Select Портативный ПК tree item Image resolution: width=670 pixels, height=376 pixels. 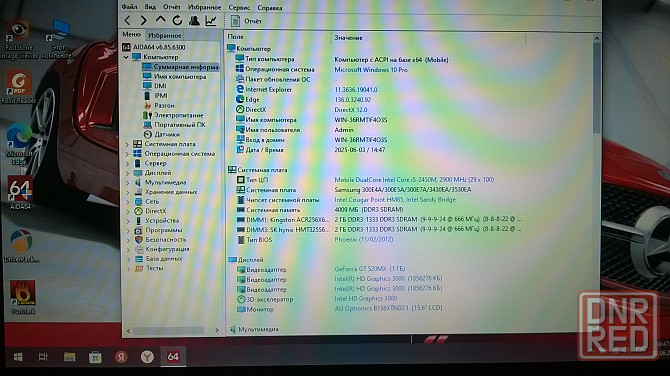(174, 125)
